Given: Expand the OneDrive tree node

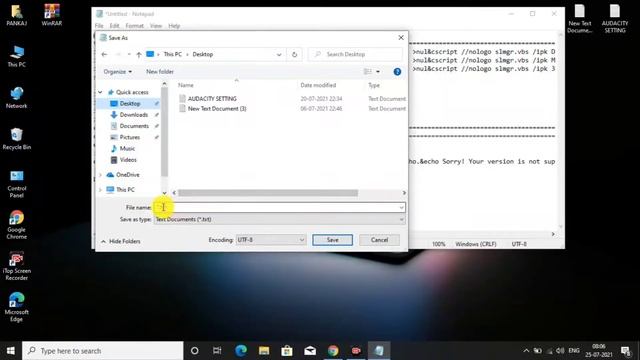Looking at the screenshot, I should pyautogui.click(x=100, y=175).
